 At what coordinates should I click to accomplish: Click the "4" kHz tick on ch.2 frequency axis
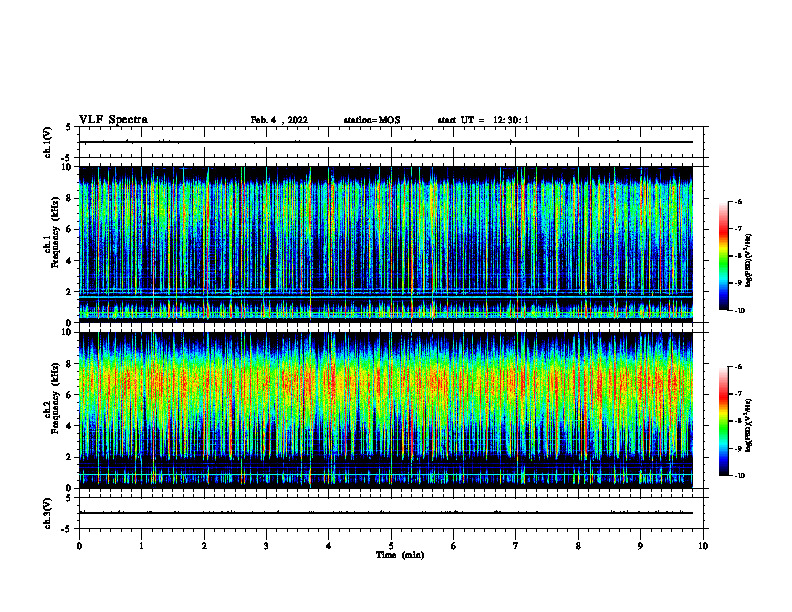coord(69,426)
